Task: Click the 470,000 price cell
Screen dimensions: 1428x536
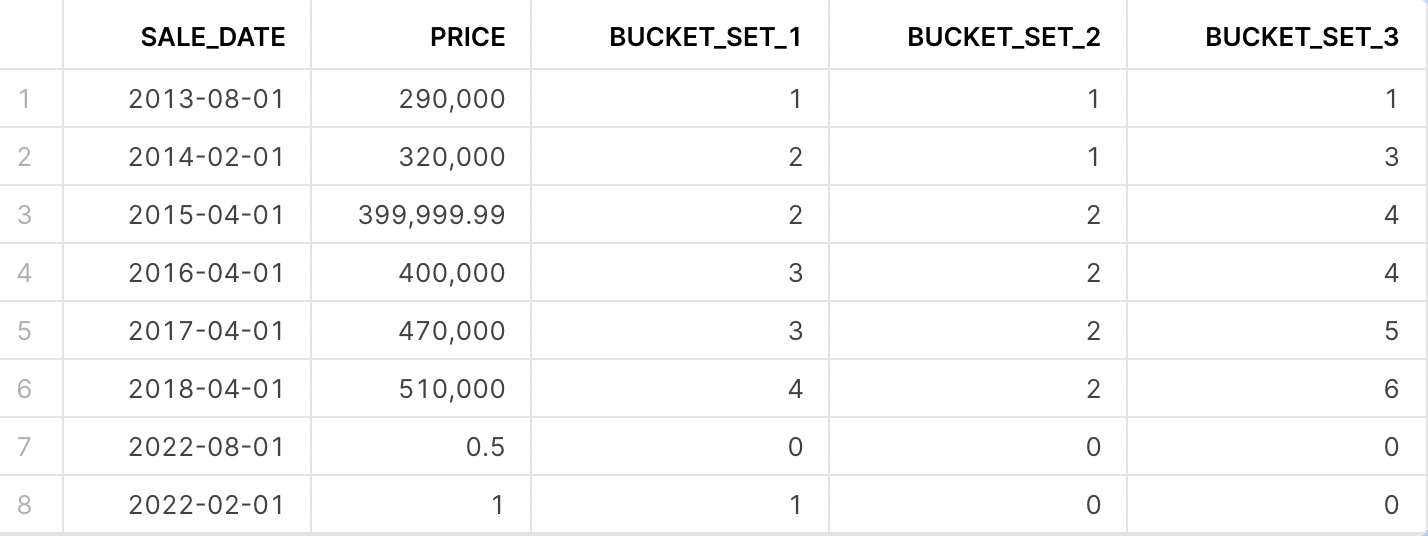Action: [x=452, y=331]
